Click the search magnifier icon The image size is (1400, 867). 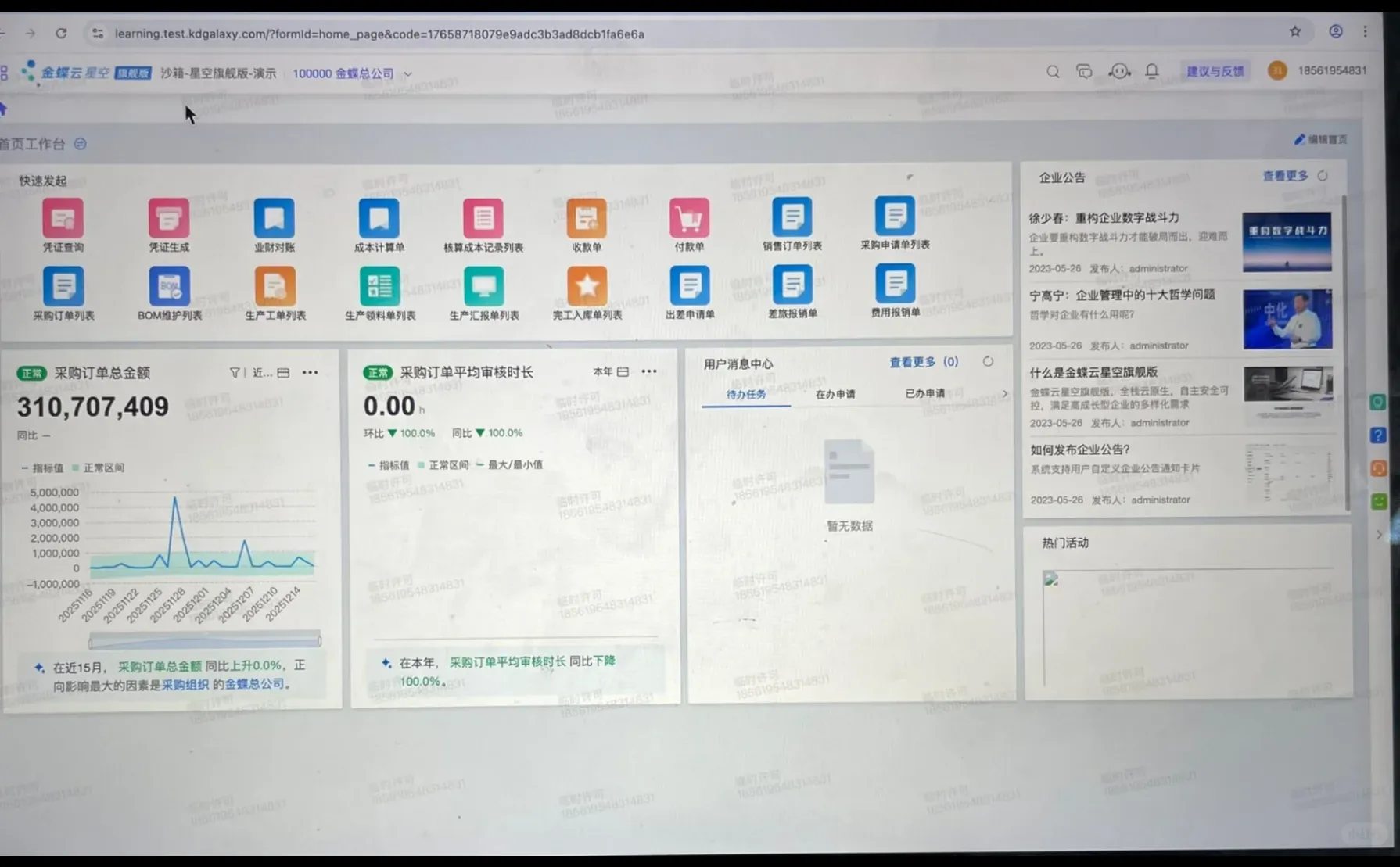pyautogui.click(x=1053, y=71)
